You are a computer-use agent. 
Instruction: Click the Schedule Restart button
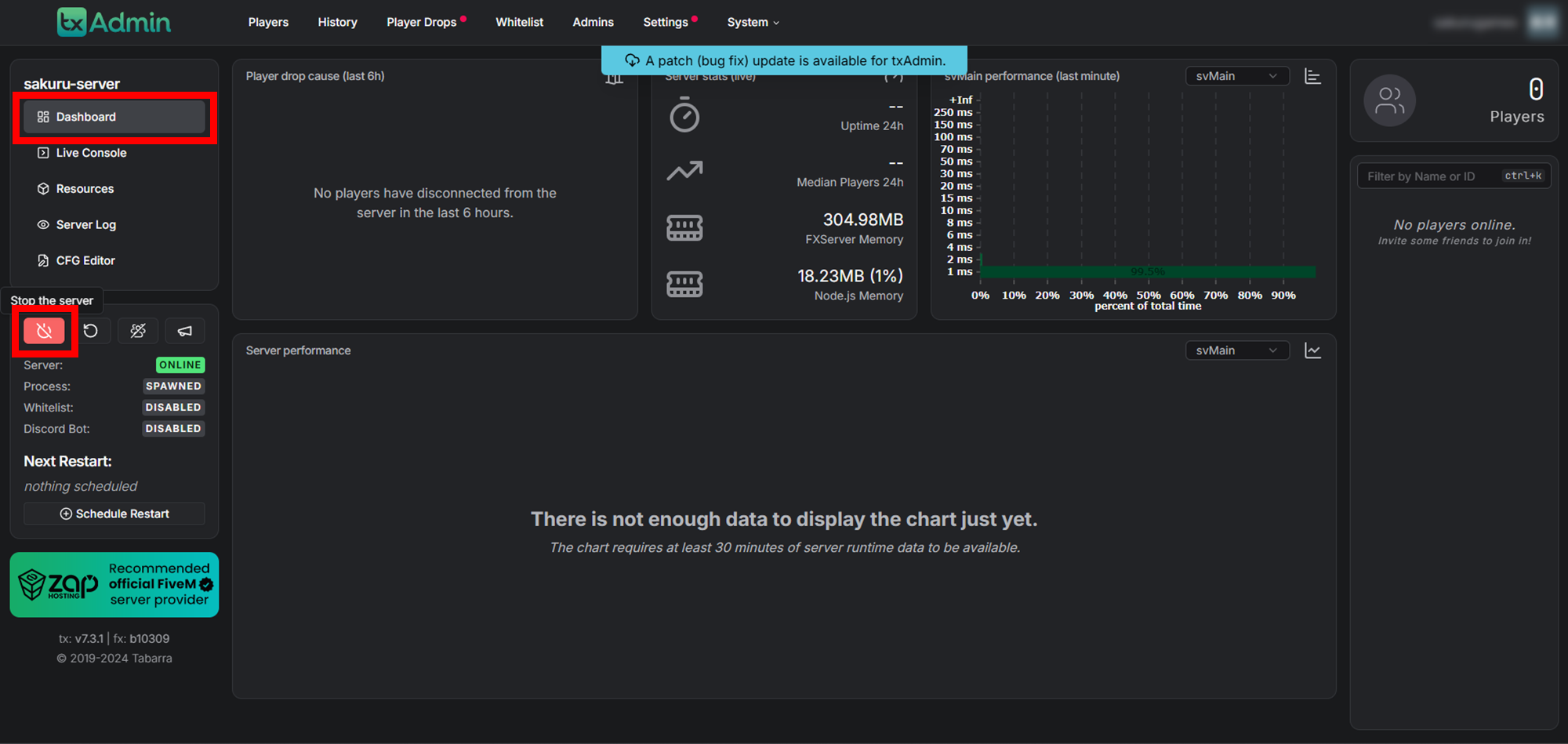(x=114, y=514)
